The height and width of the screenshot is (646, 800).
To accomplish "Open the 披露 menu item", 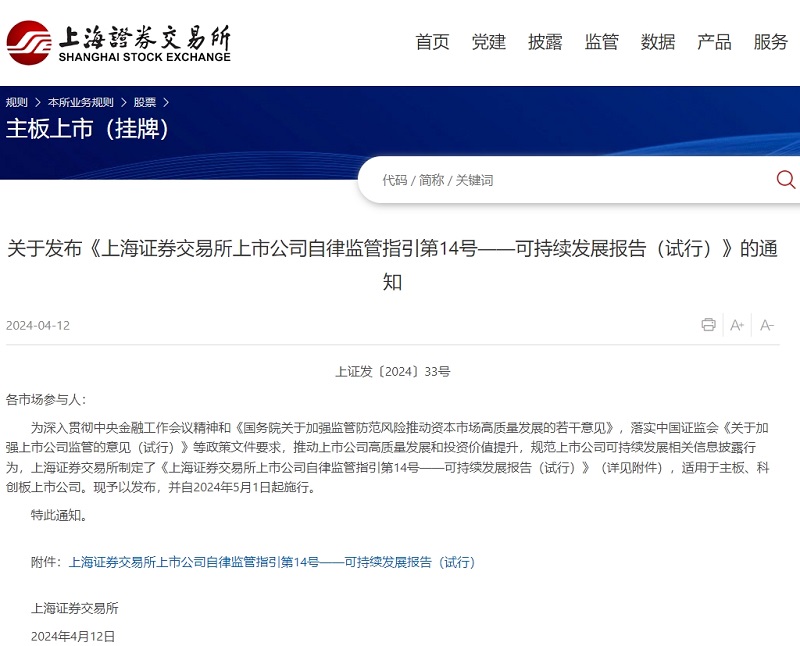I will pos(544,43).
